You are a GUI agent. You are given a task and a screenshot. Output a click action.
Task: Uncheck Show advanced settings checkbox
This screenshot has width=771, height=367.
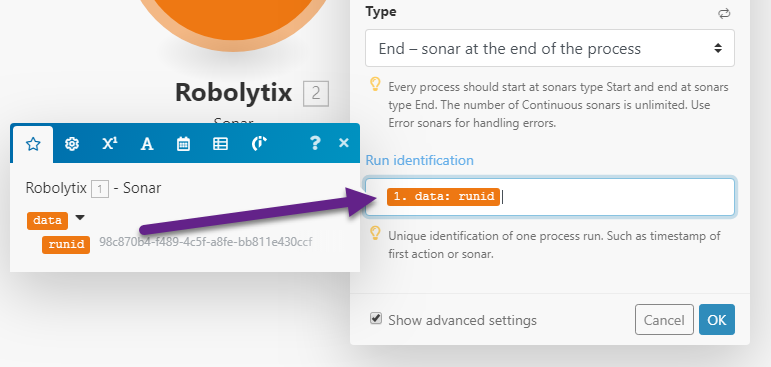coord(376,318)
